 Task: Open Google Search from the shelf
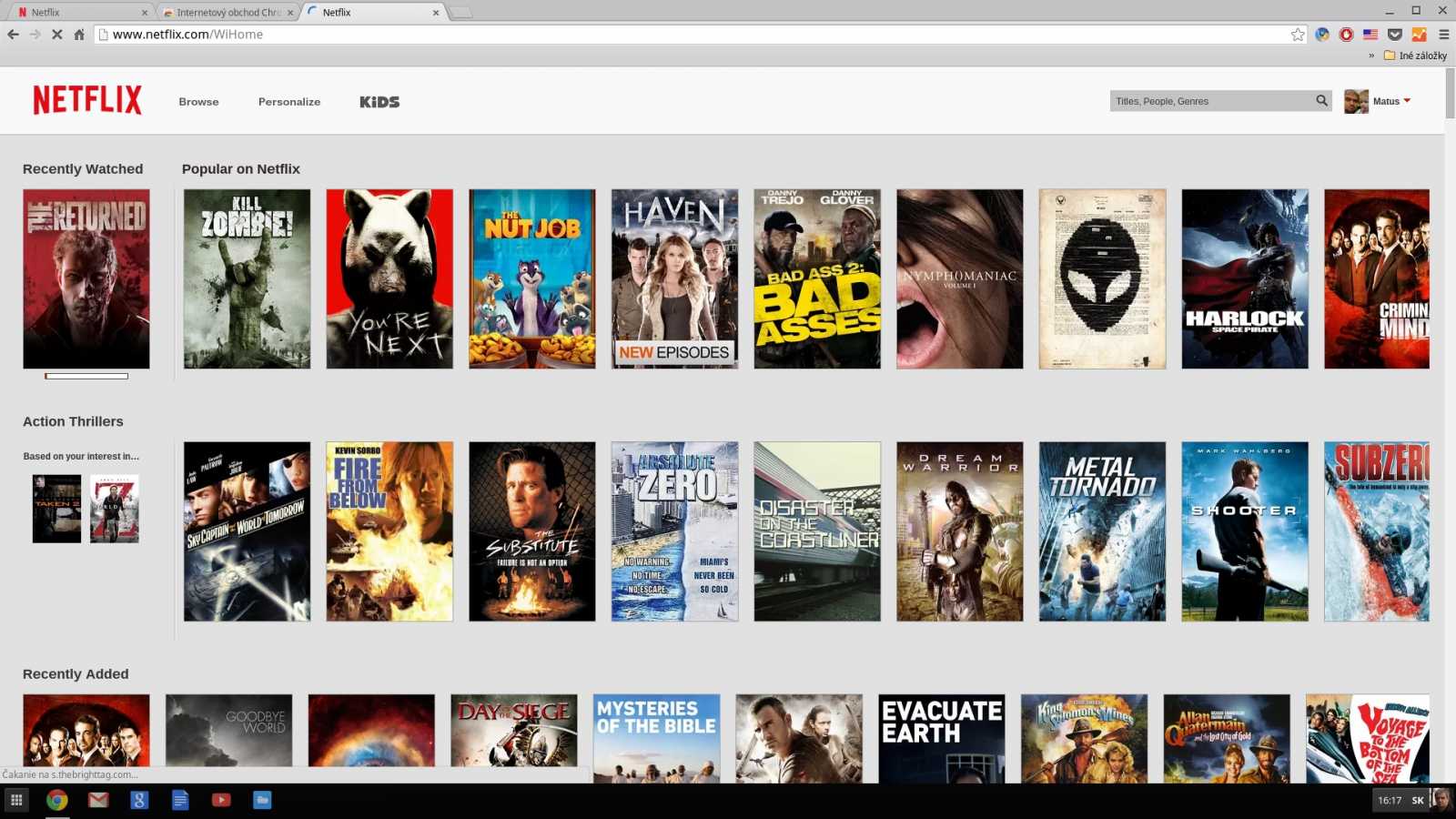coord(139,800)
